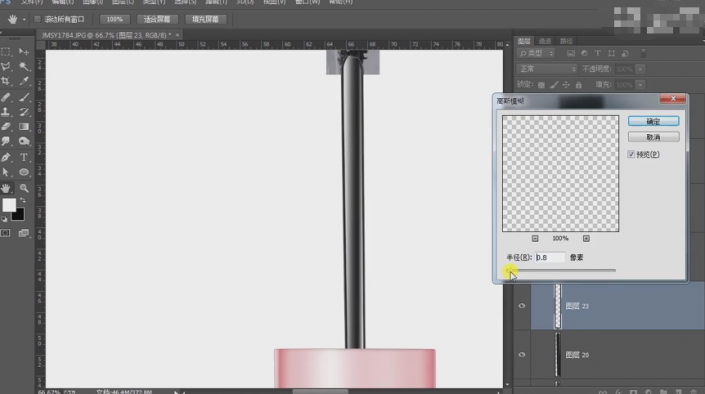
Task: Select the Gradient tool
Action: (24, 127)
